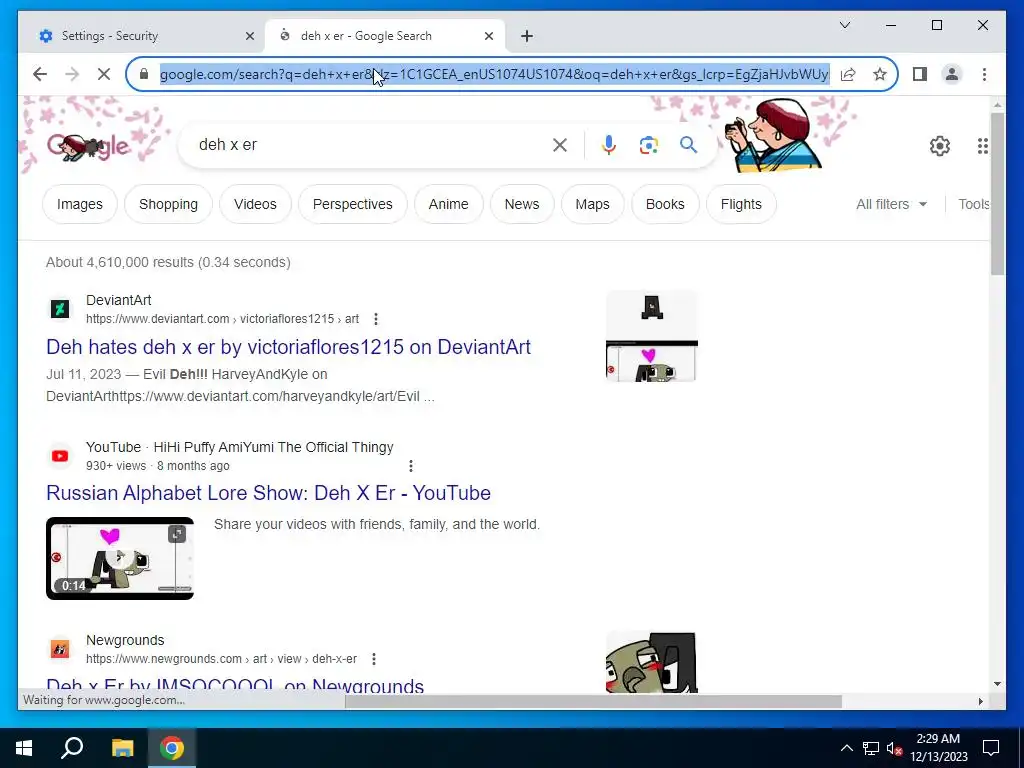This screenshot has height=768, width=1024.
Task: Show hidden system tray icons
Action: (x=846, y=748)
